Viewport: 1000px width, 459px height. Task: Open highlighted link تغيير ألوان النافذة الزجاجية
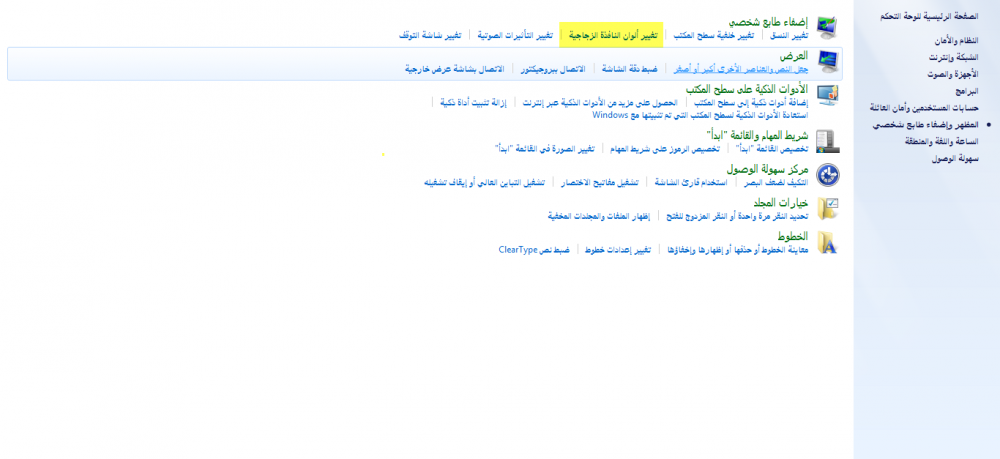[612, 35]
